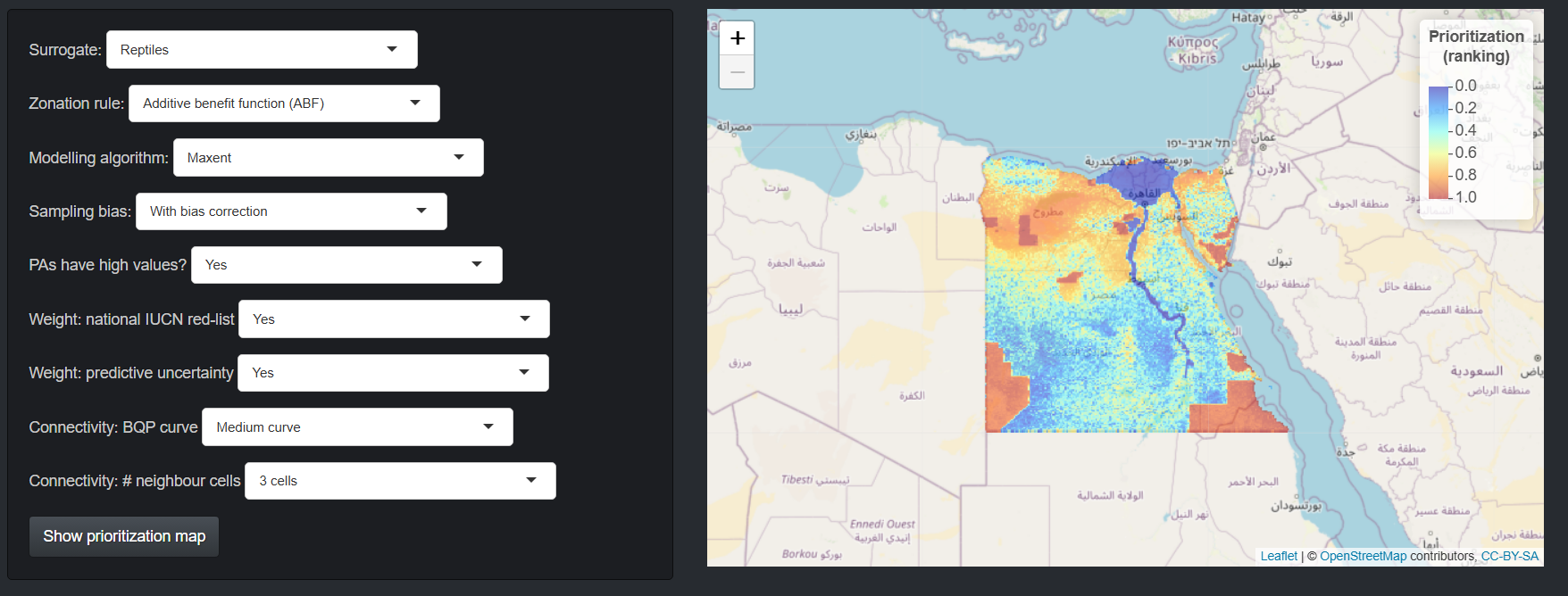Zoom out on the map
Image resolution: width=1568 pixels, height=596 pixels.
737,72
